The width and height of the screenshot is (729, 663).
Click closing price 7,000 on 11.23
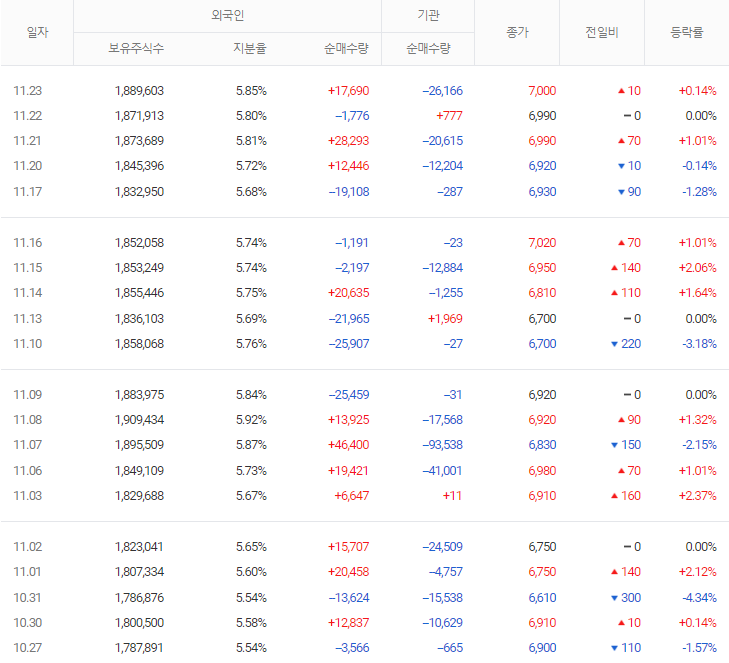pyautogui.click(x=542, y=91)
